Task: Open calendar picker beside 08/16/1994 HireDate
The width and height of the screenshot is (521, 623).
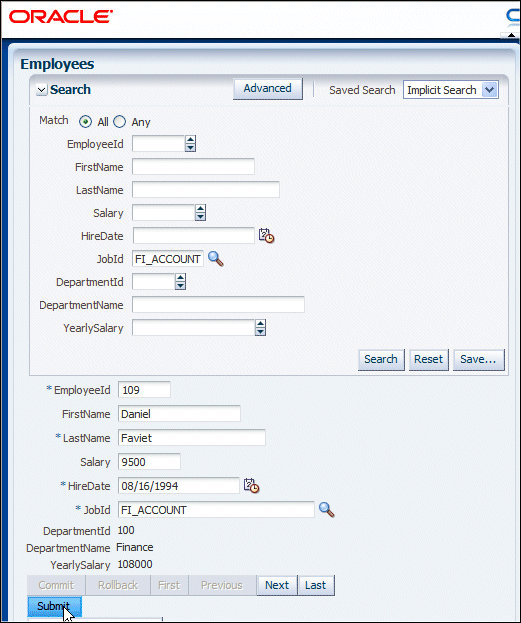Action: pyautogui.click(x=251, y=486)
